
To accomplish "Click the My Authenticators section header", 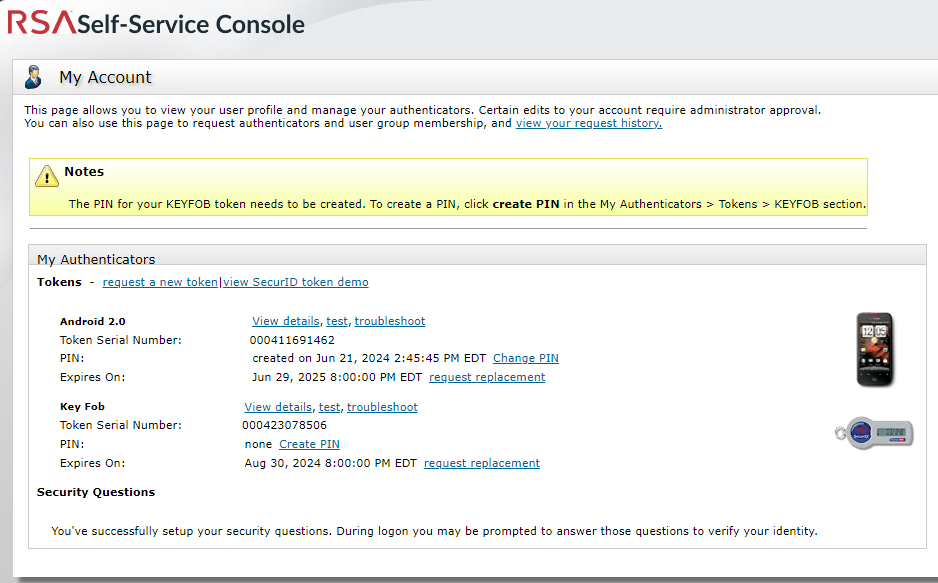I will point(96,259).
